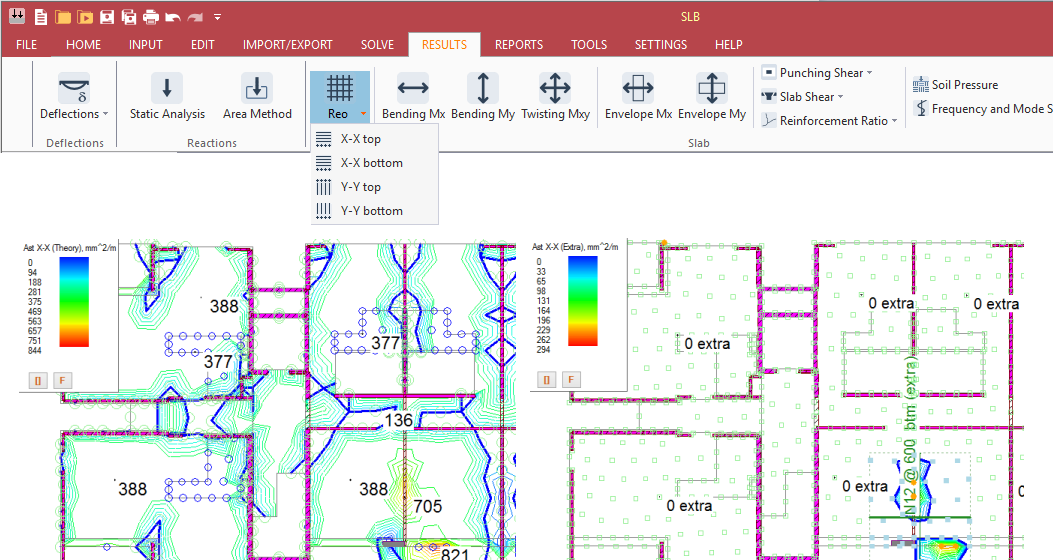Choose X-X bottom from Reo menu
Screen dimensions: 1053x560
pos(371,163)
